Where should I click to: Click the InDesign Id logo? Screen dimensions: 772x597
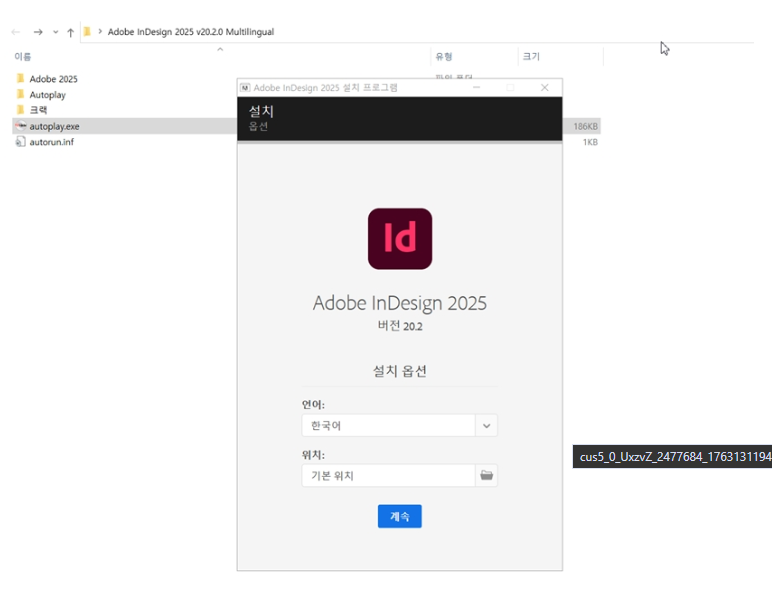point(400,239)
